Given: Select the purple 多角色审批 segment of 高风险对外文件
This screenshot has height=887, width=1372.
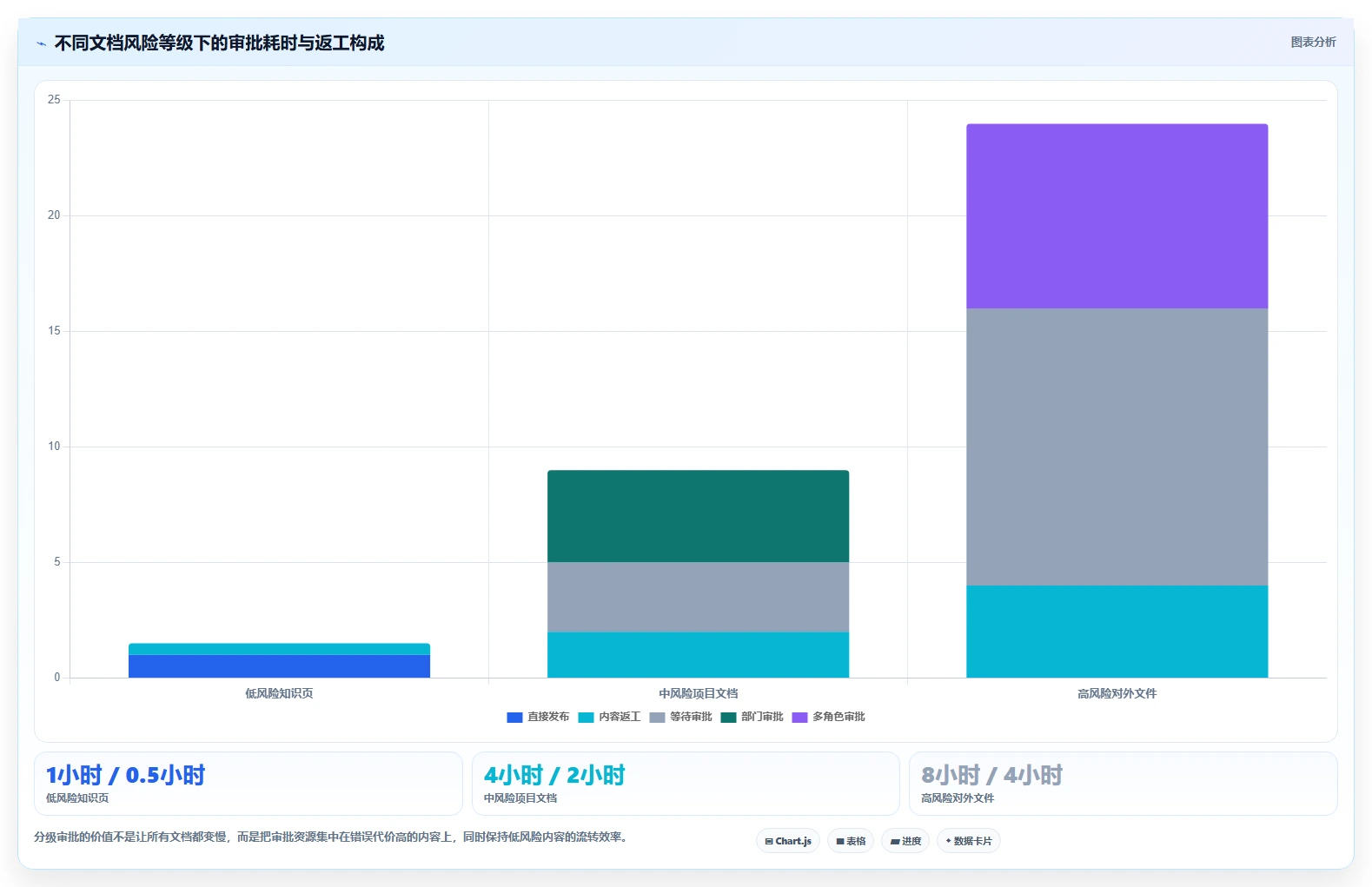Looking at the screenshot, I should click(1117, 216).
